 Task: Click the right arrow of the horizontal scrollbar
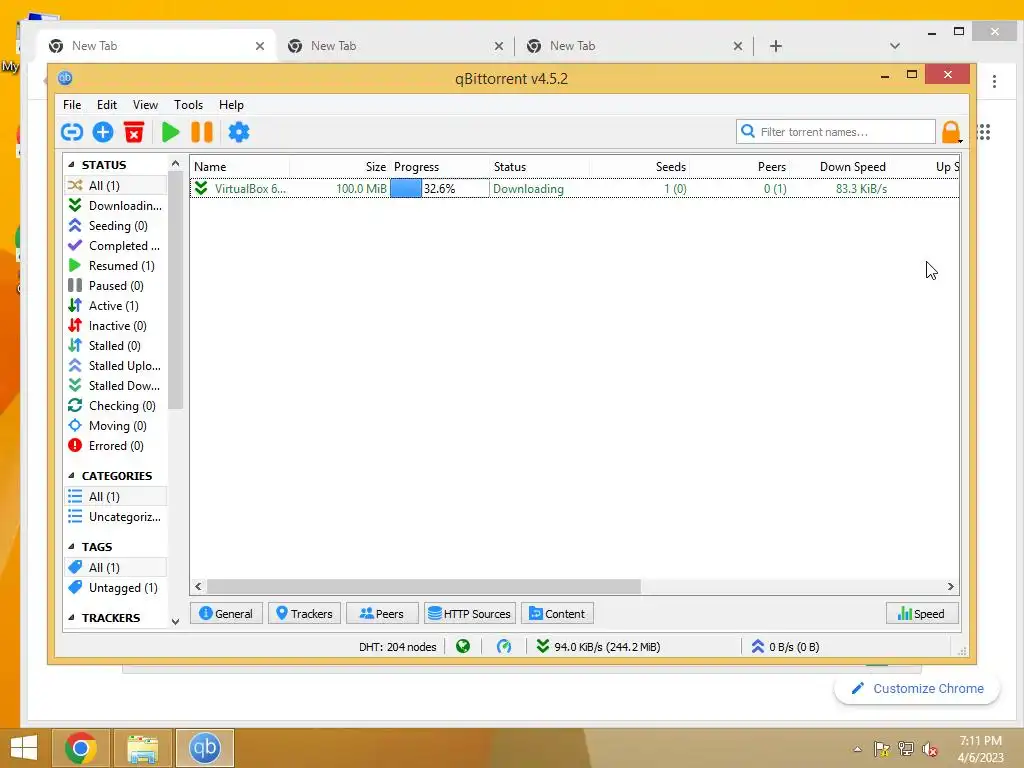point(950,586)
